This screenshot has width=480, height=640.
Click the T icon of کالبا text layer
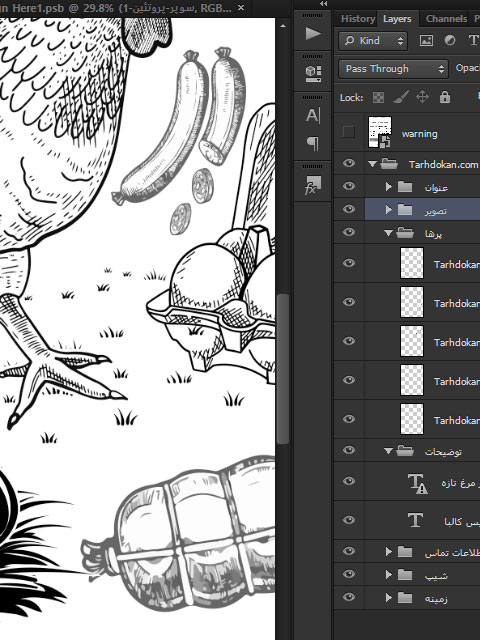415,520
